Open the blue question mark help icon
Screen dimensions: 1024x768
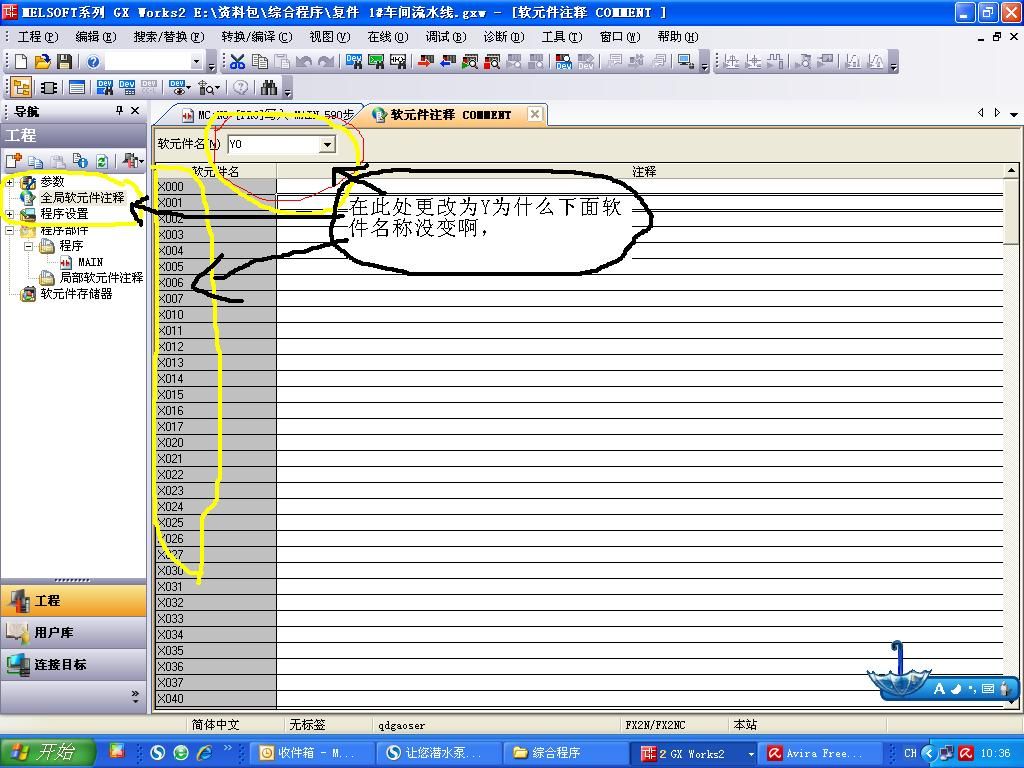[93, 61]
